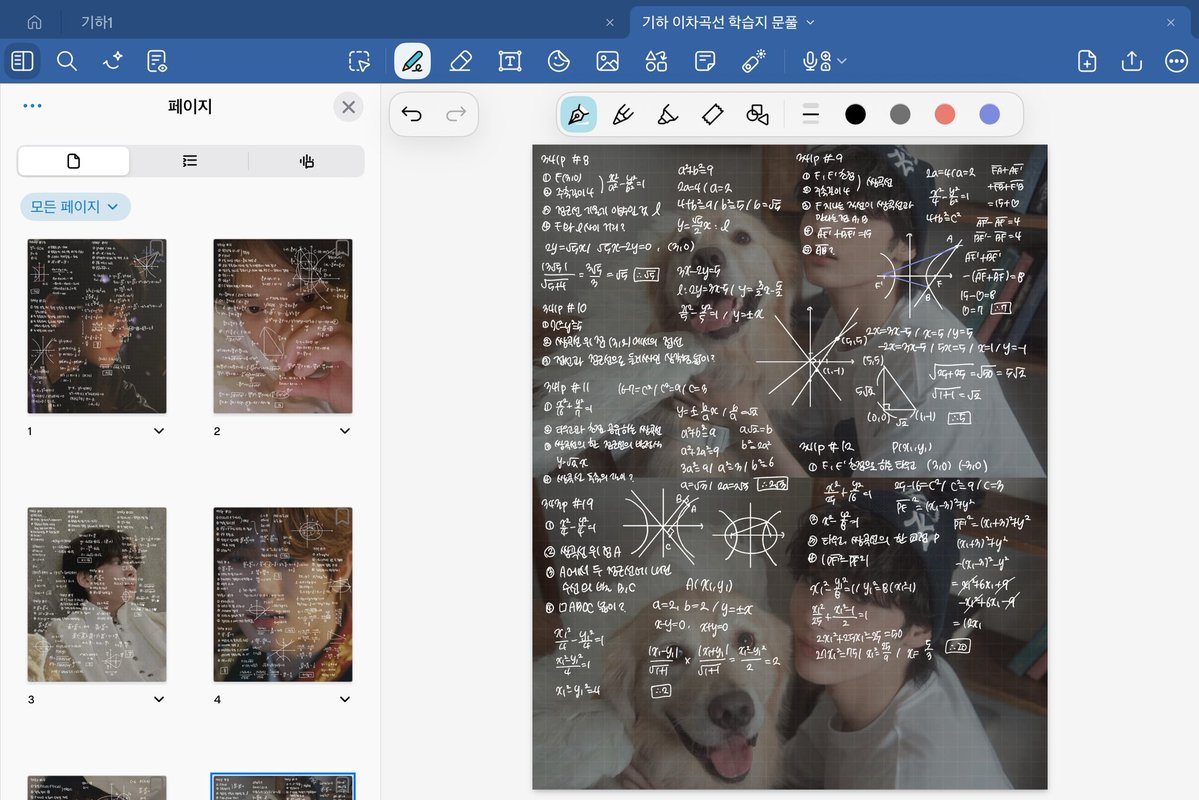Open page 3 thumbnail
The width and height of the screenshot is (1199, 800).
[x=97, y=594]
